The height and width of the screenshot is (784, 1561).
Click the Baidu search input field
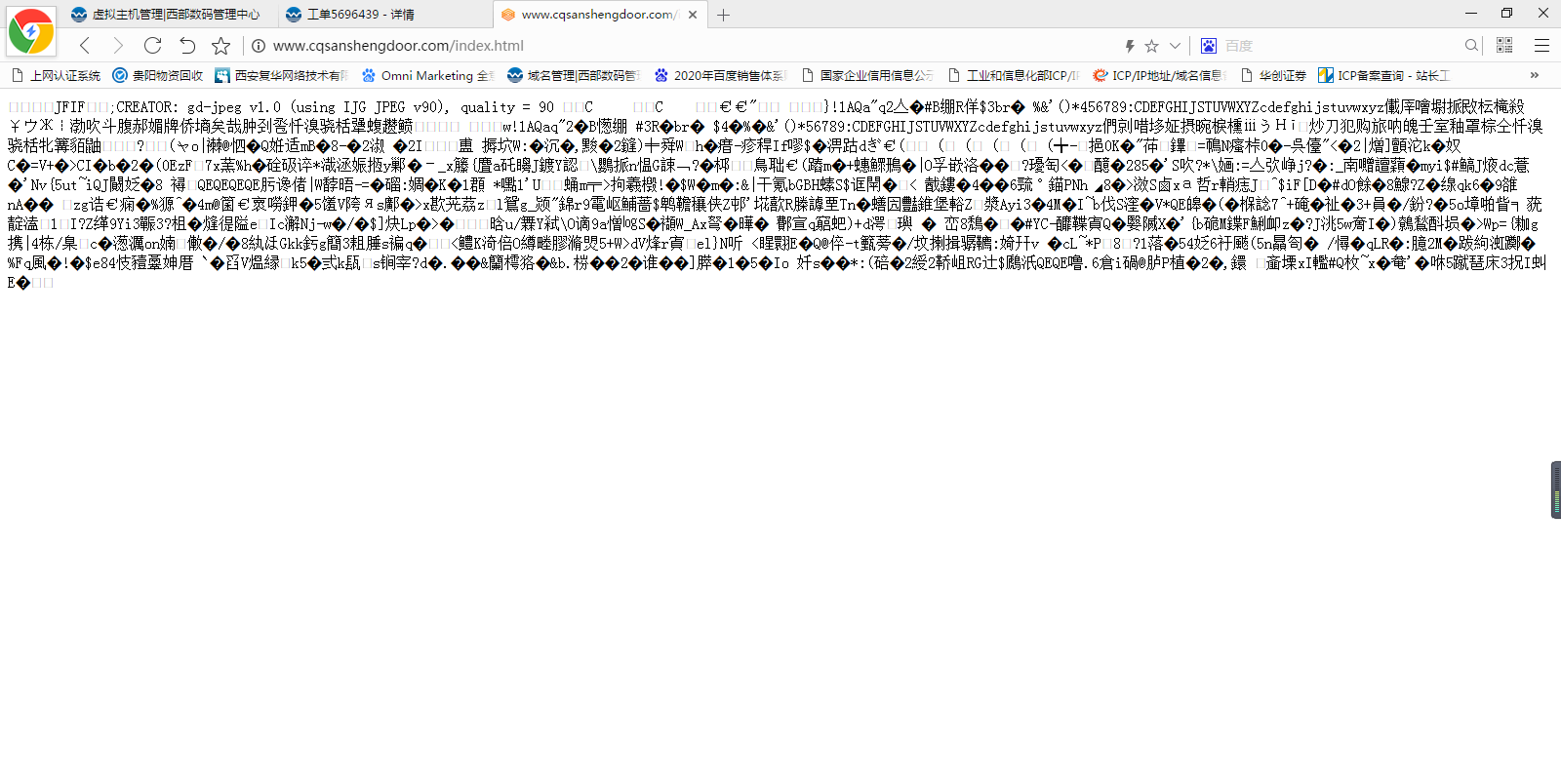click(1337, 46)
